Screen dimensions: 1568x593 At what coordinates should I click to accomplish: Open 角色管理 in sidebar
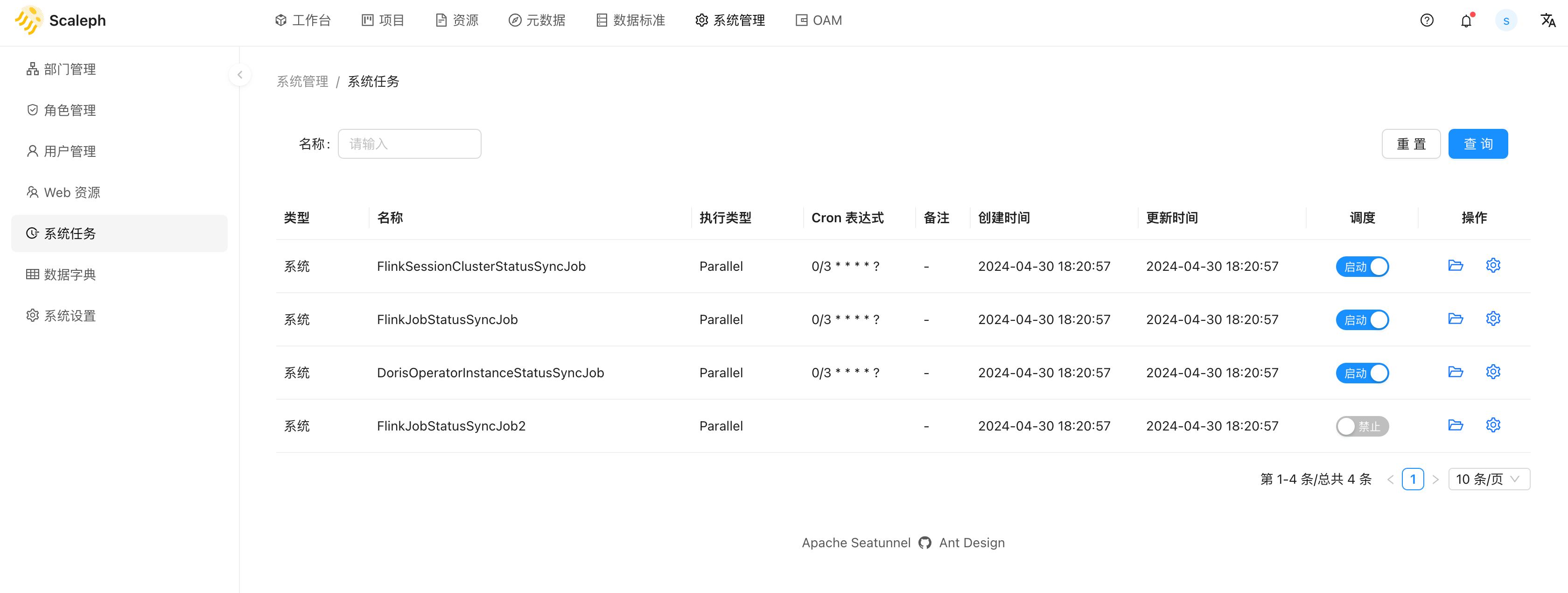[119, 110]
